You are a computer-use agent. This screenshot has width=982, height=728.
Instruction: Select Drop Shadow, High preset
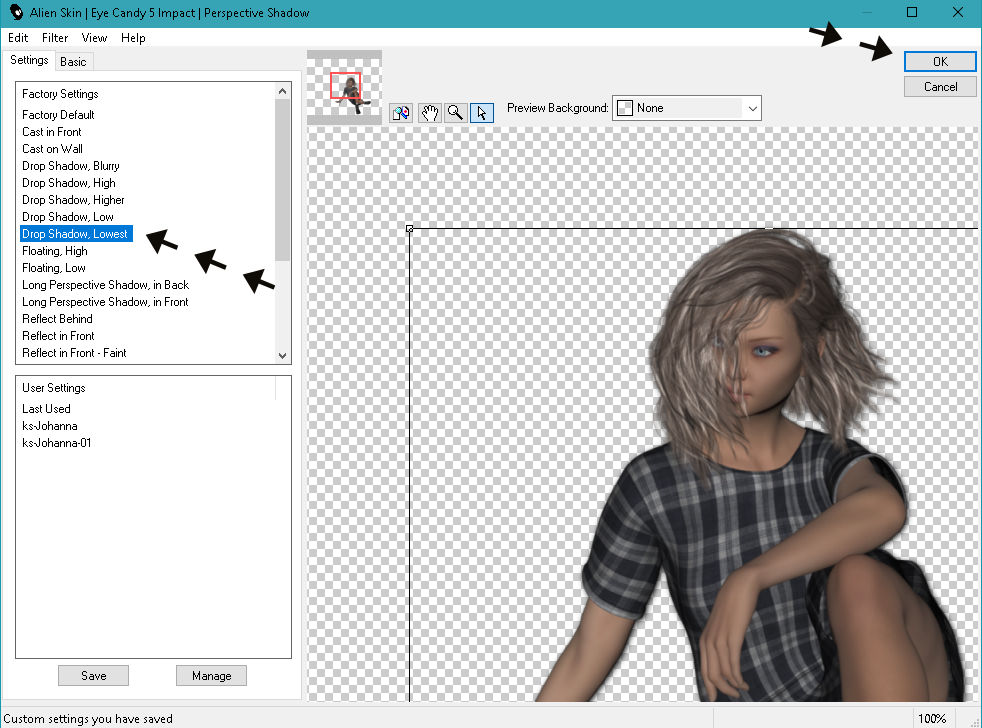click(x=69, y=182)
